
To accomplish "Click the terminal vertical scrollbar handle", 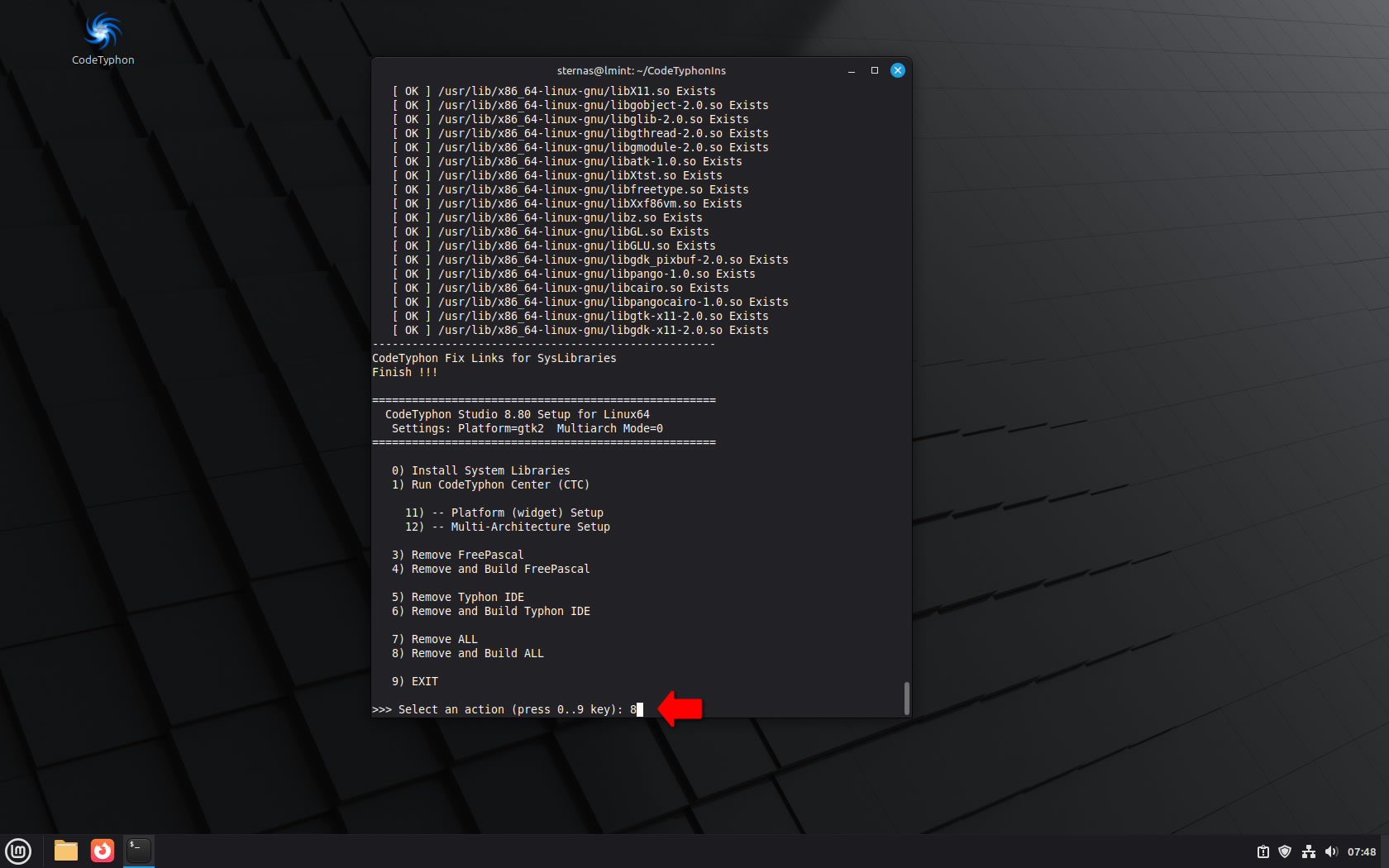I will point(907,699).
